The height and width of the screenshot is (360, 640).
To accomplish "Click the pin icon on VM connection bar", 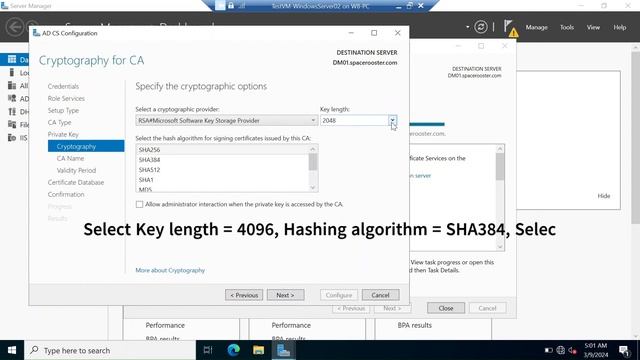I will point(220,6).
